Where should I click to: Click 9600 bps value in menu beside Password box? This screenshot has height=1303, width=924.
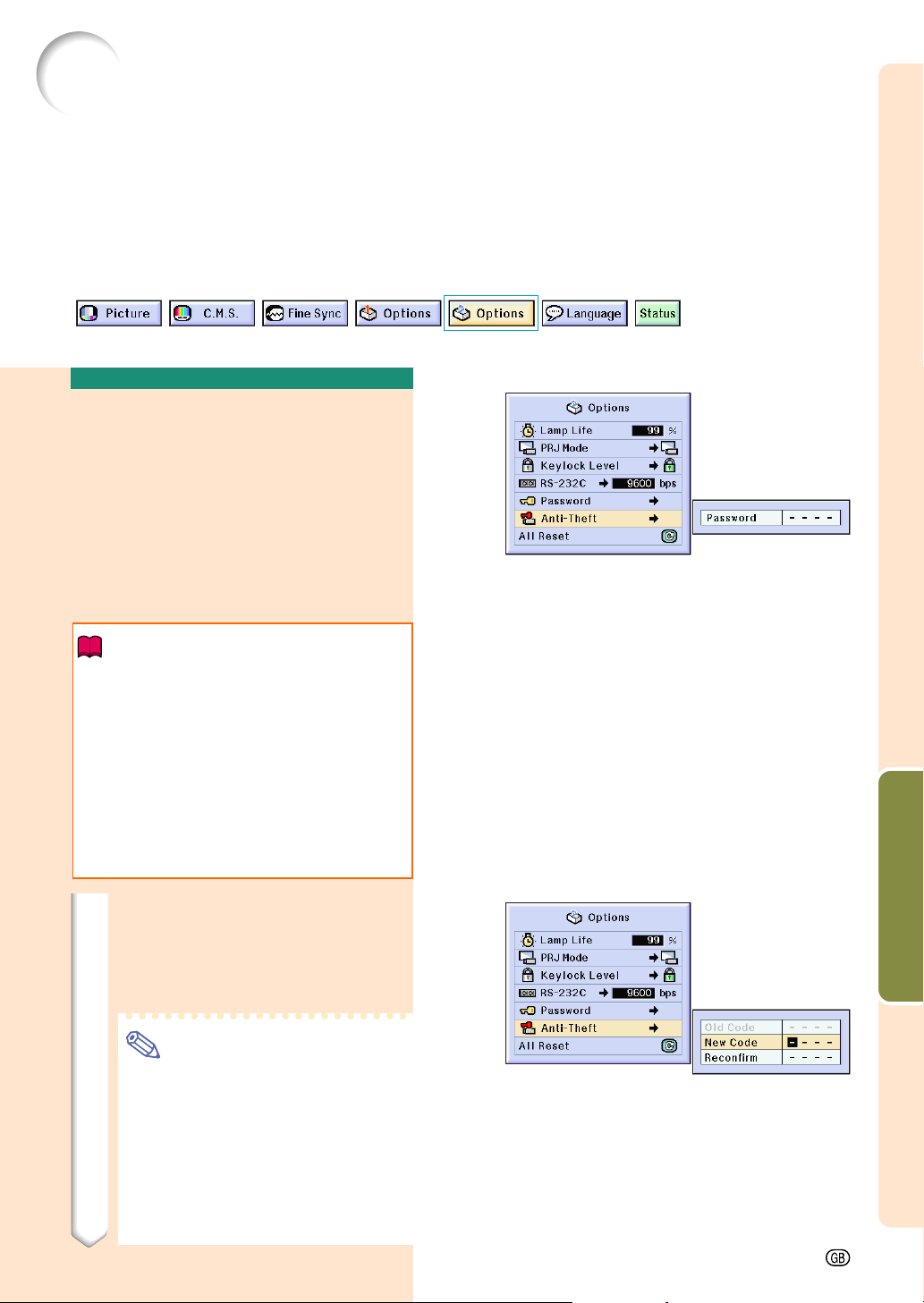[634, 484]
